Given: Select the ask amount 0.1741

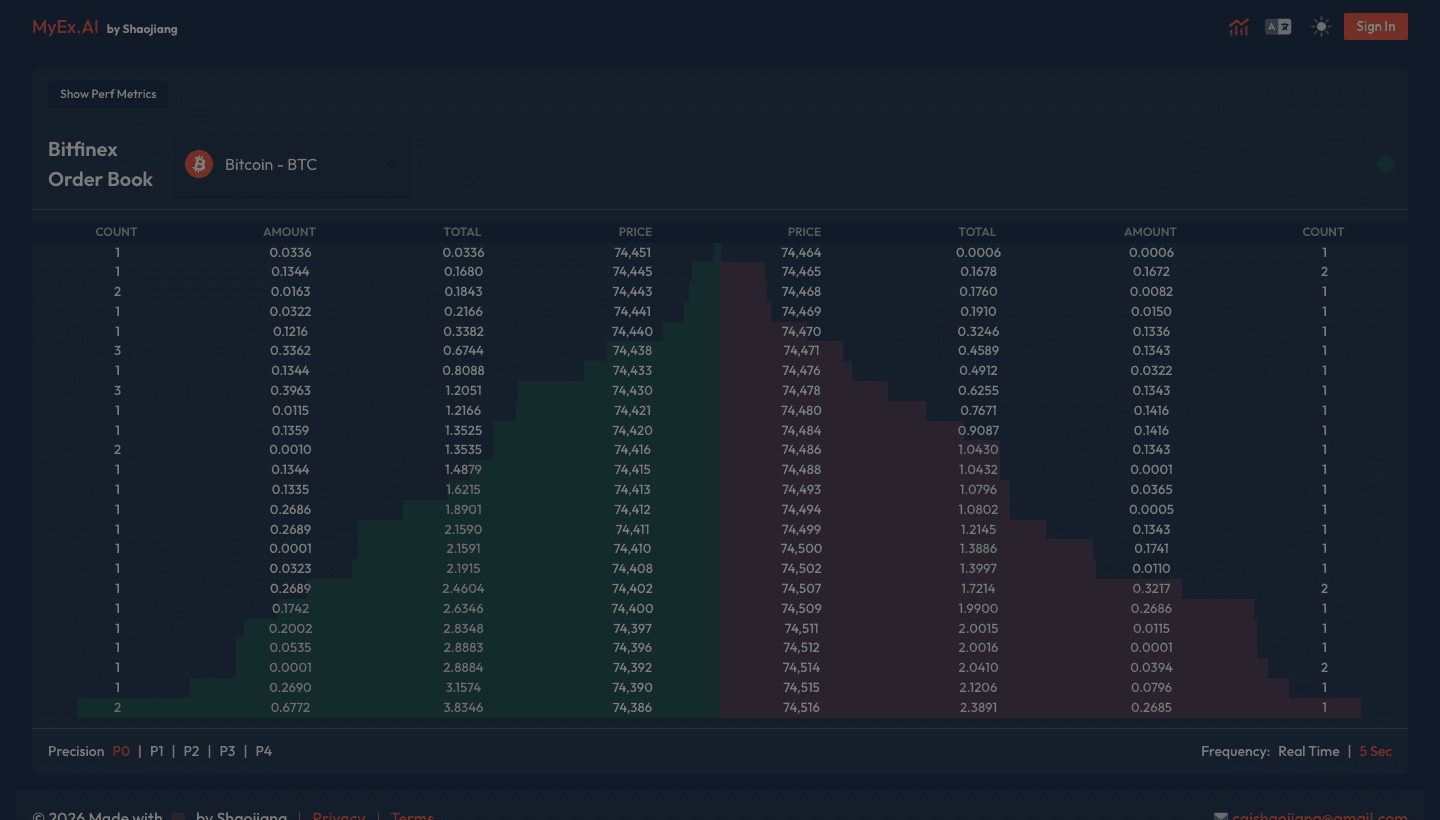Looking at the screenshot, I should coord(1151,549).
